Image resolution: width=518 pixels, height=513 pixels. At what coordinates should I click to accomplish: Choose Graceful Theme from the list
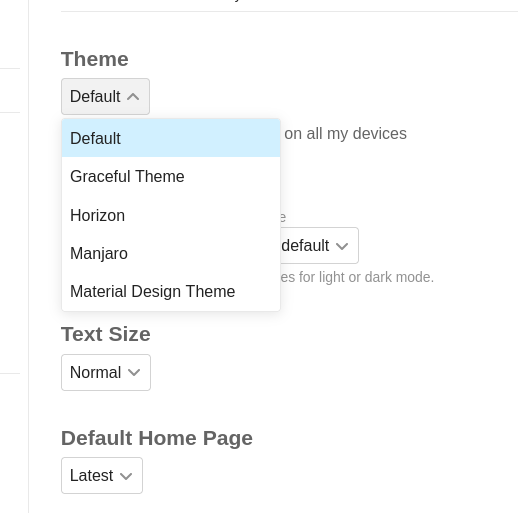(x=171, y=176)
